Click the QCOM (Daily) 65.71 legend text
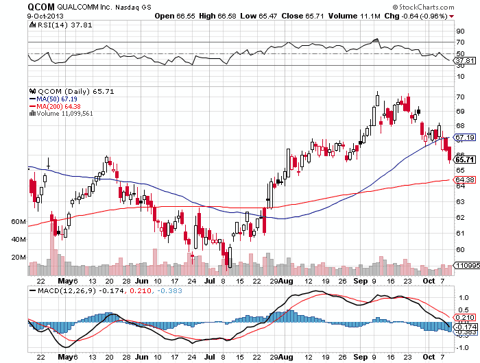This screenshot has height=363, width=480. [76, 91]
